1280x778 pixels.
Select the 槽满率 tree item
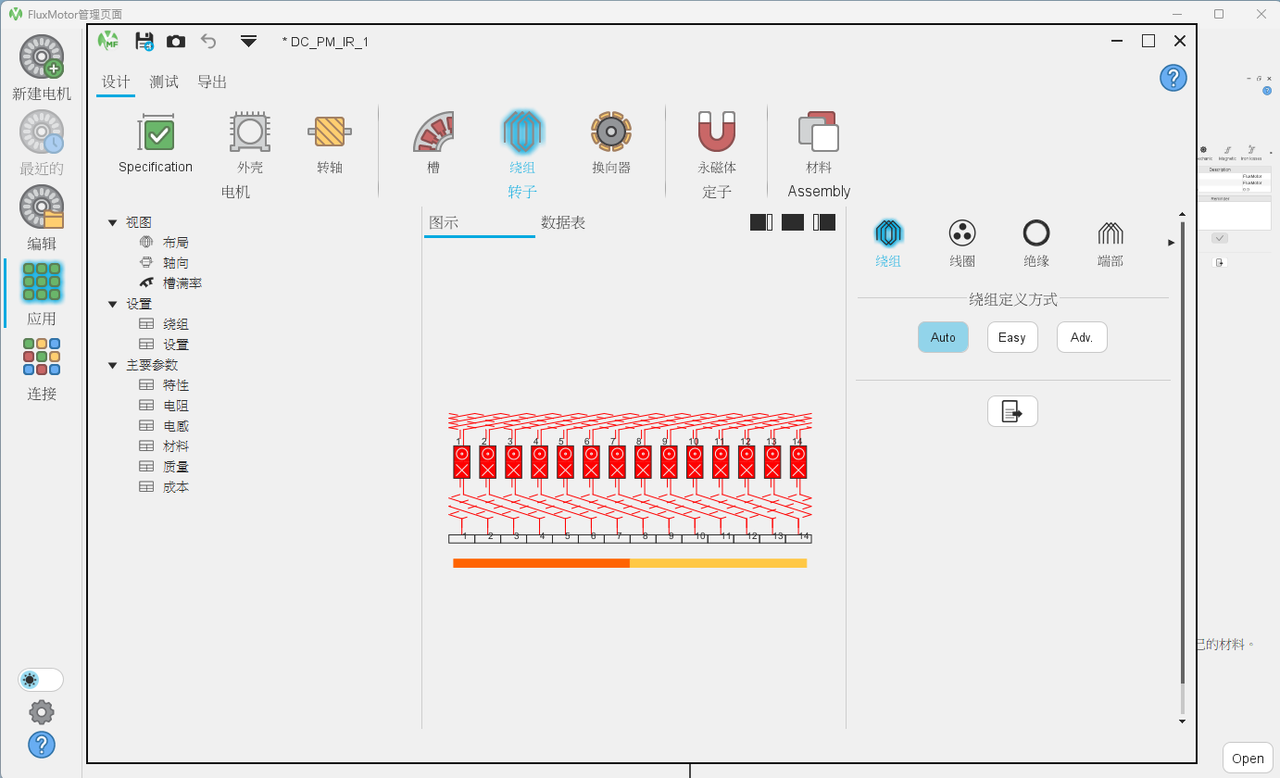coord(182,283)
